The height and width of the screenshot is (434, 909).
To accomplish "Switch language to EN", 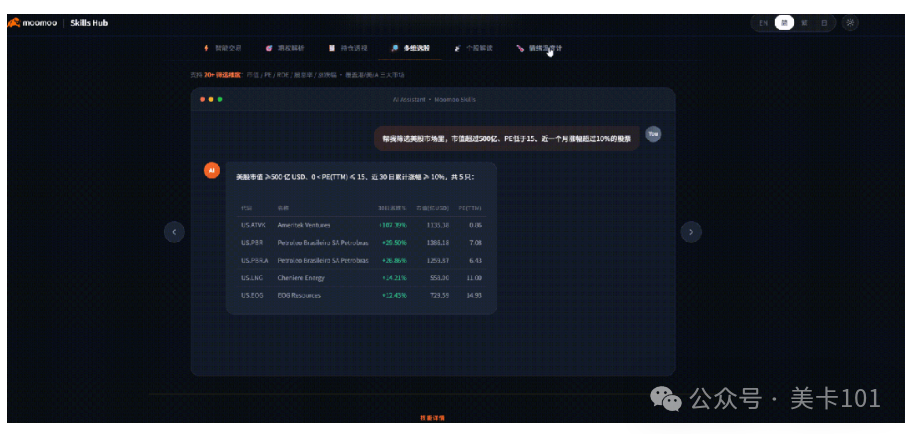I will tap(763, 23).
